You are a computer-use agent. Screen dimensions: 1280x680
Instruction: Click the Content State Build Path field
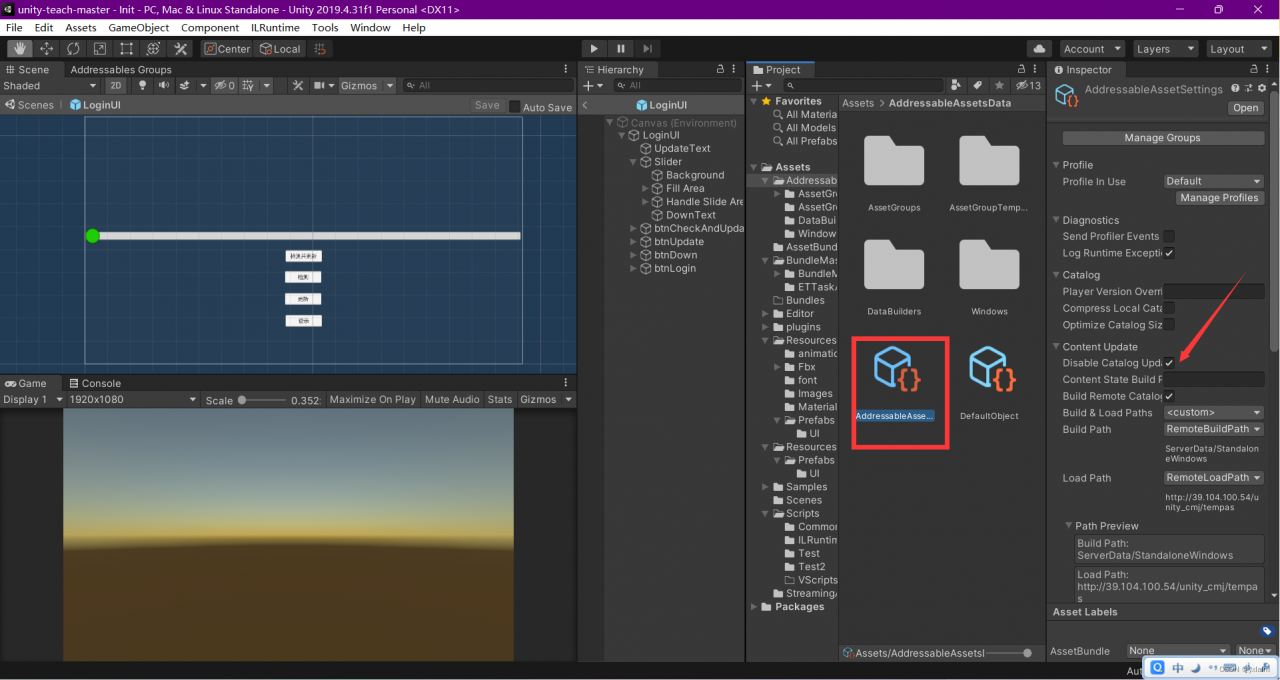click(x=1213, y=380)
